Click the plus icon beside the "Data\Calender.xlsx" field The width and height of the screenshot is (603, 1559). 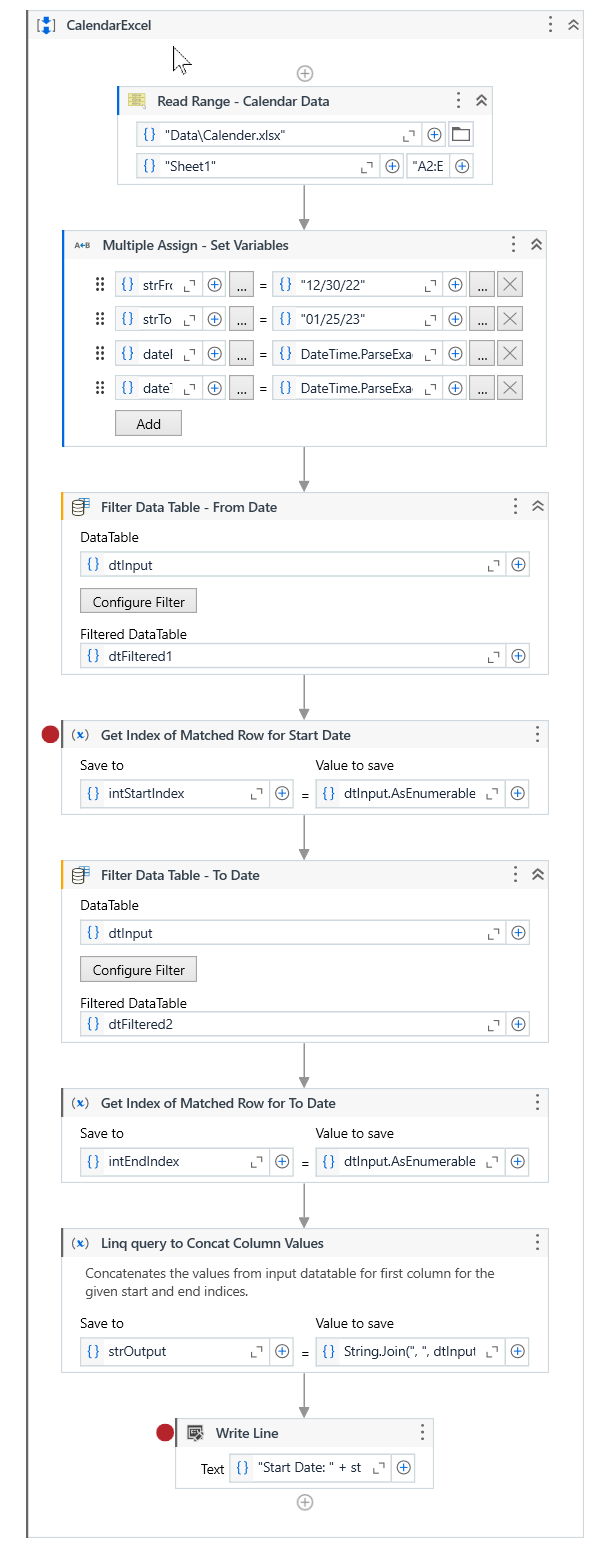click(x=435, y=135)
